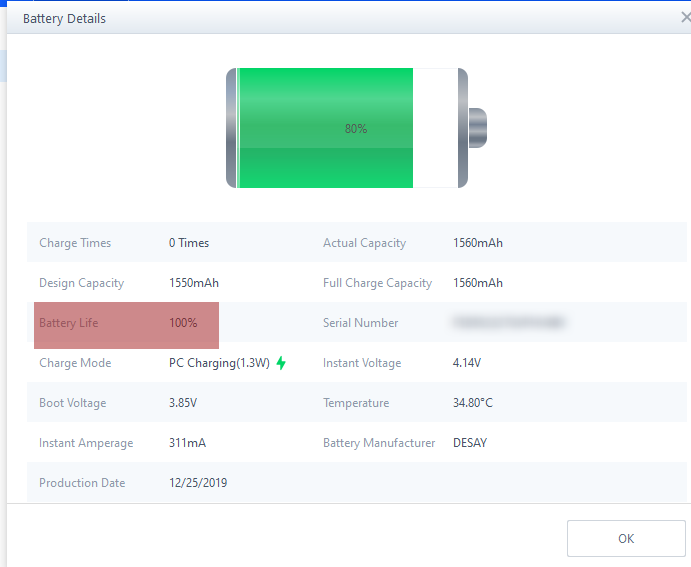Click the Instant Amperage label
This screenshot has height=567, width=691.
(86, 443)
